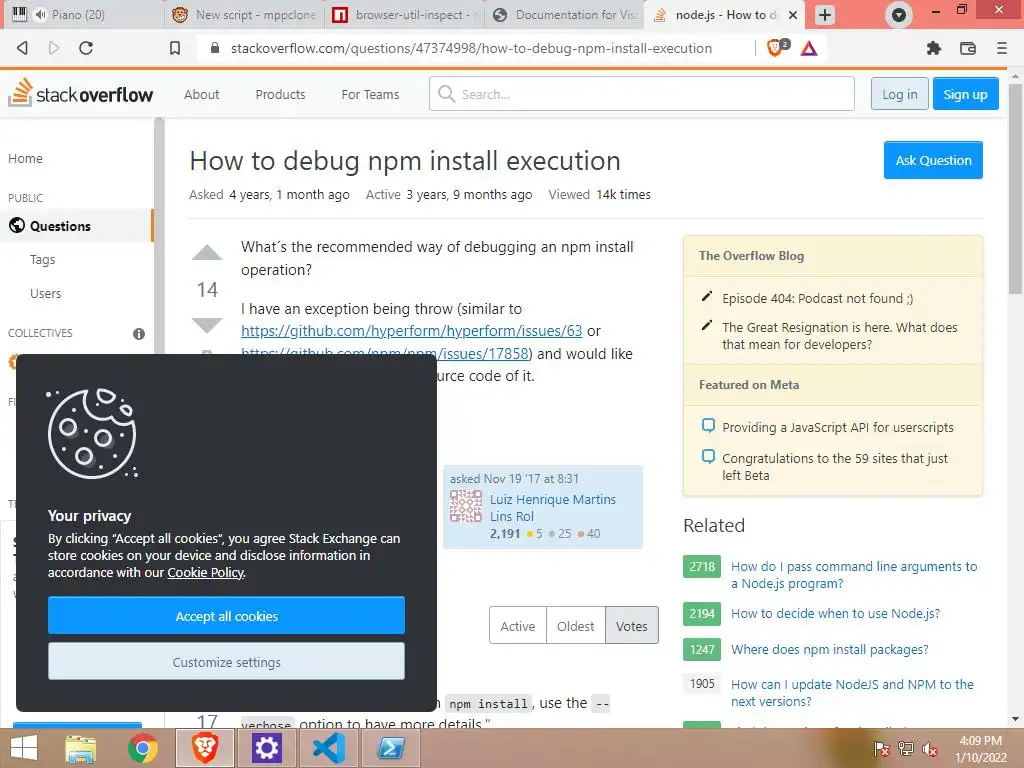Sort answers by Votes
This screenshot has width=1024, height=768.
[x=632, y=626]
